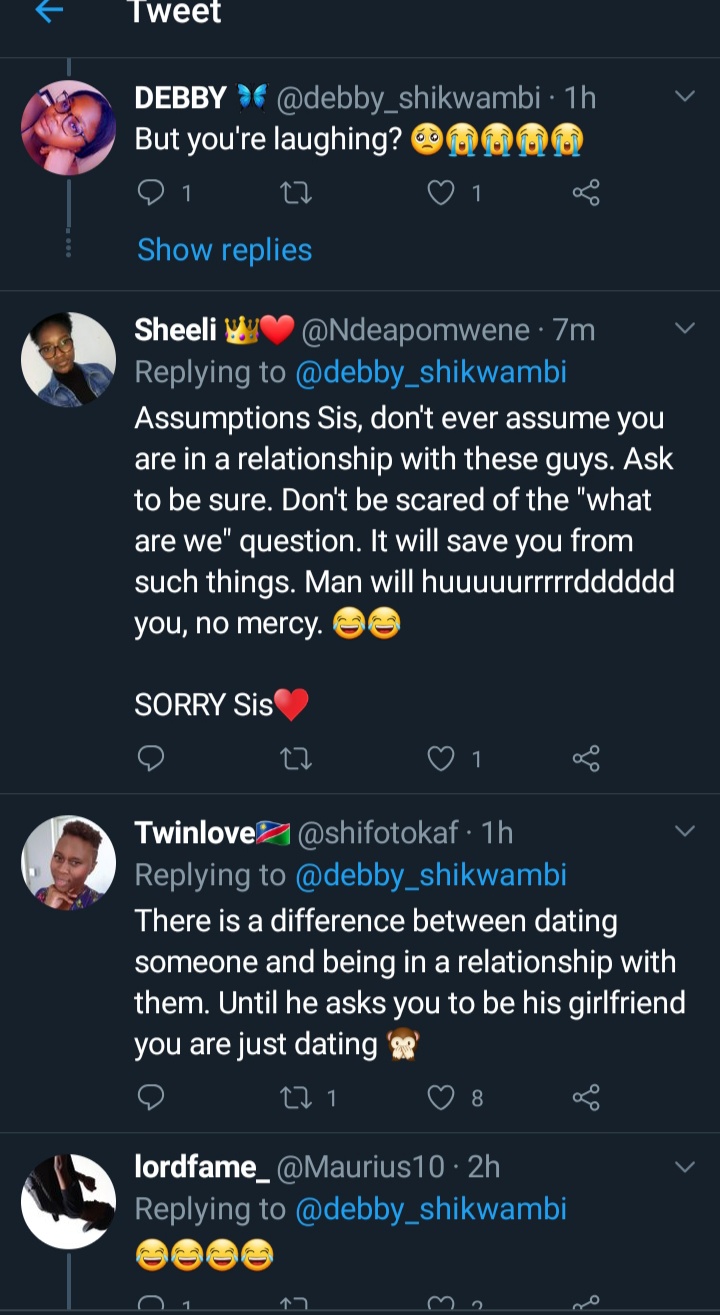Open the options chevron on Twinlove's tweet
720x1315 pixels.
pos(685,832)
